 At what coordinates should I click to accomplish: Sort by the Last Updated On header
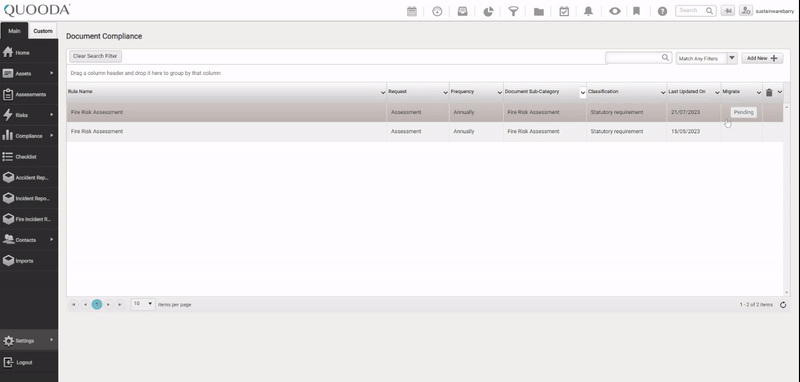[687, 92]
